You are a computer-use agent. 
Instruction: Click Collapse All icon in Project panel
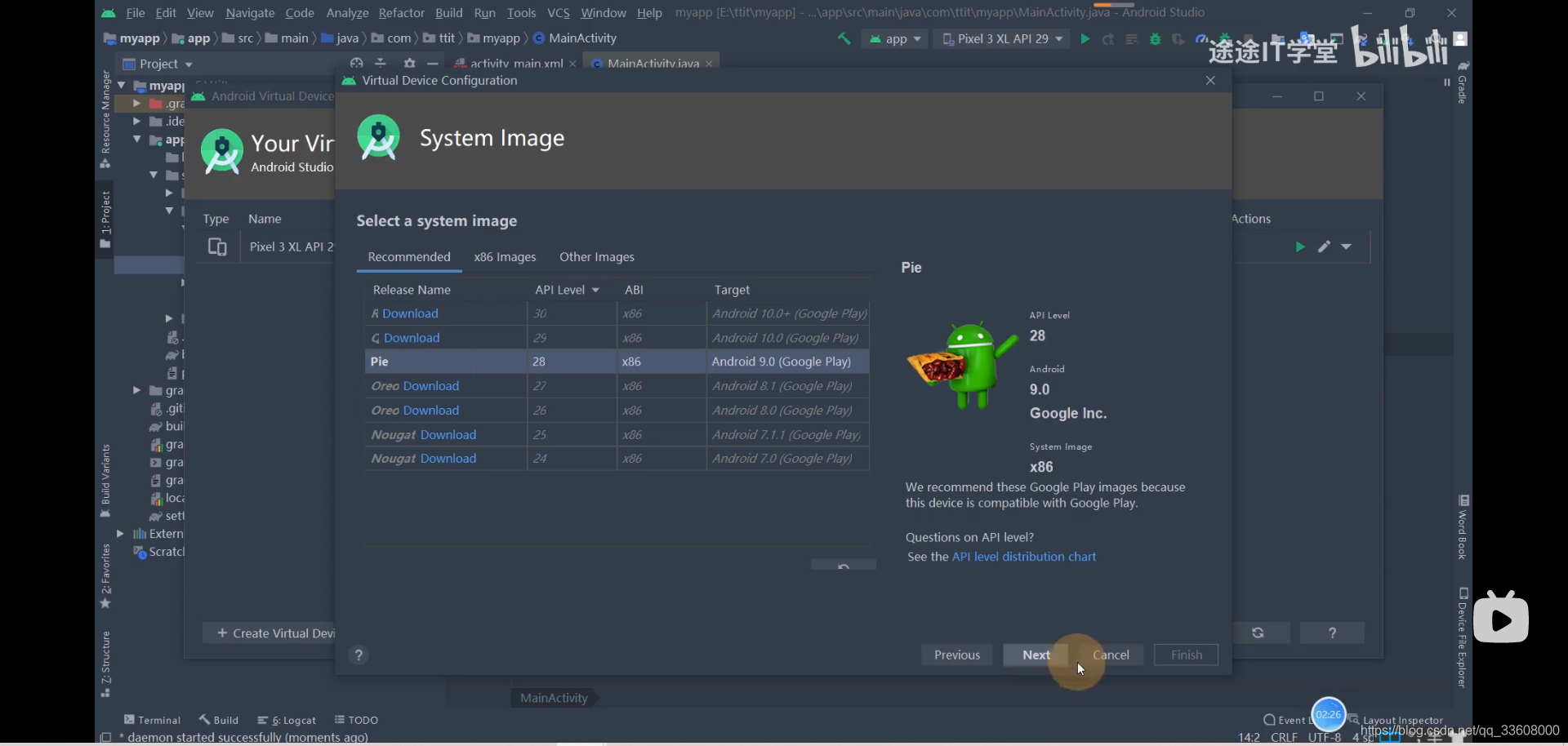(381, 63)
